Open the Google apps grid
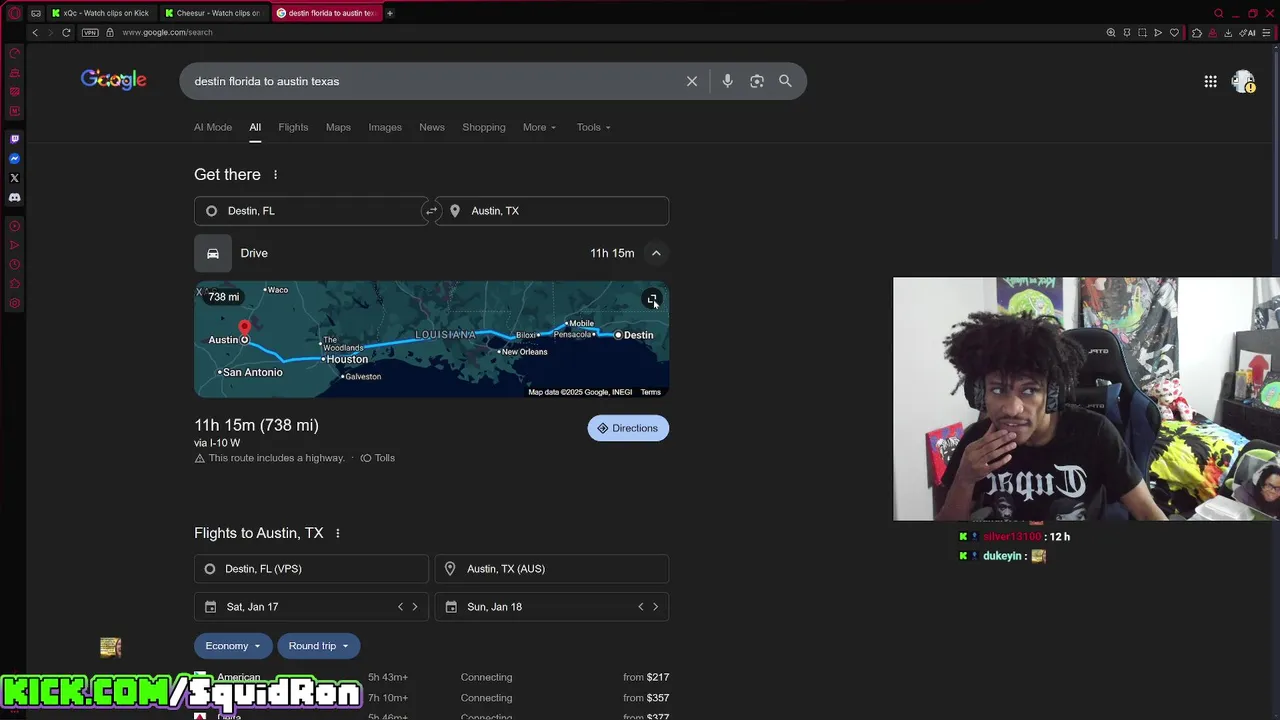Screen dimensions: 1280x720 pyautogui.click(x=1210, y=81)
